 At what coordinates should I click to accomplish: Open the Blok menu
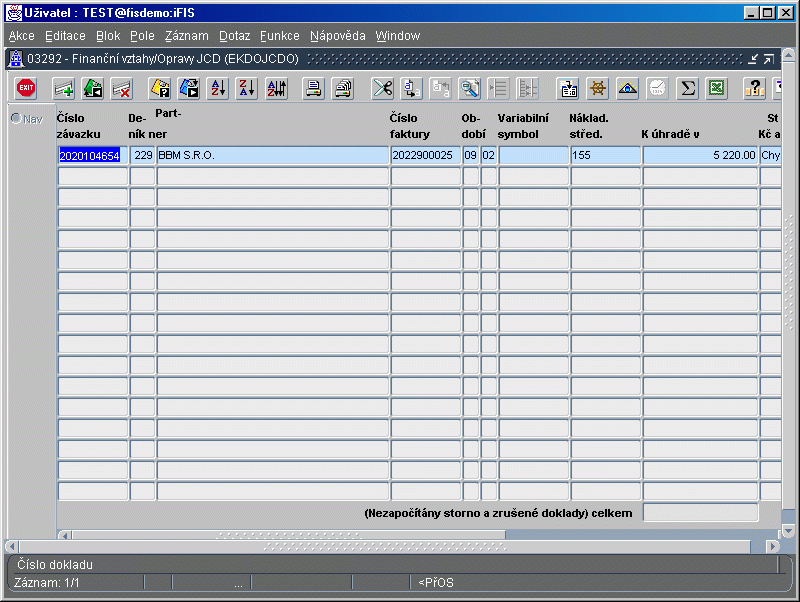click(x=108, y=36)
